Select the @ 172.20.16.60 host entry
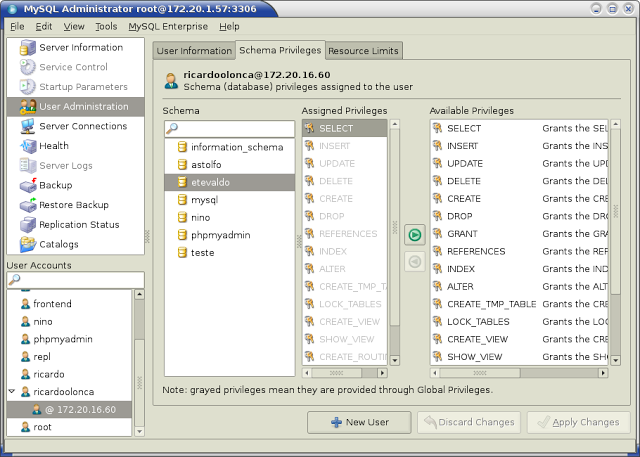 69,409
